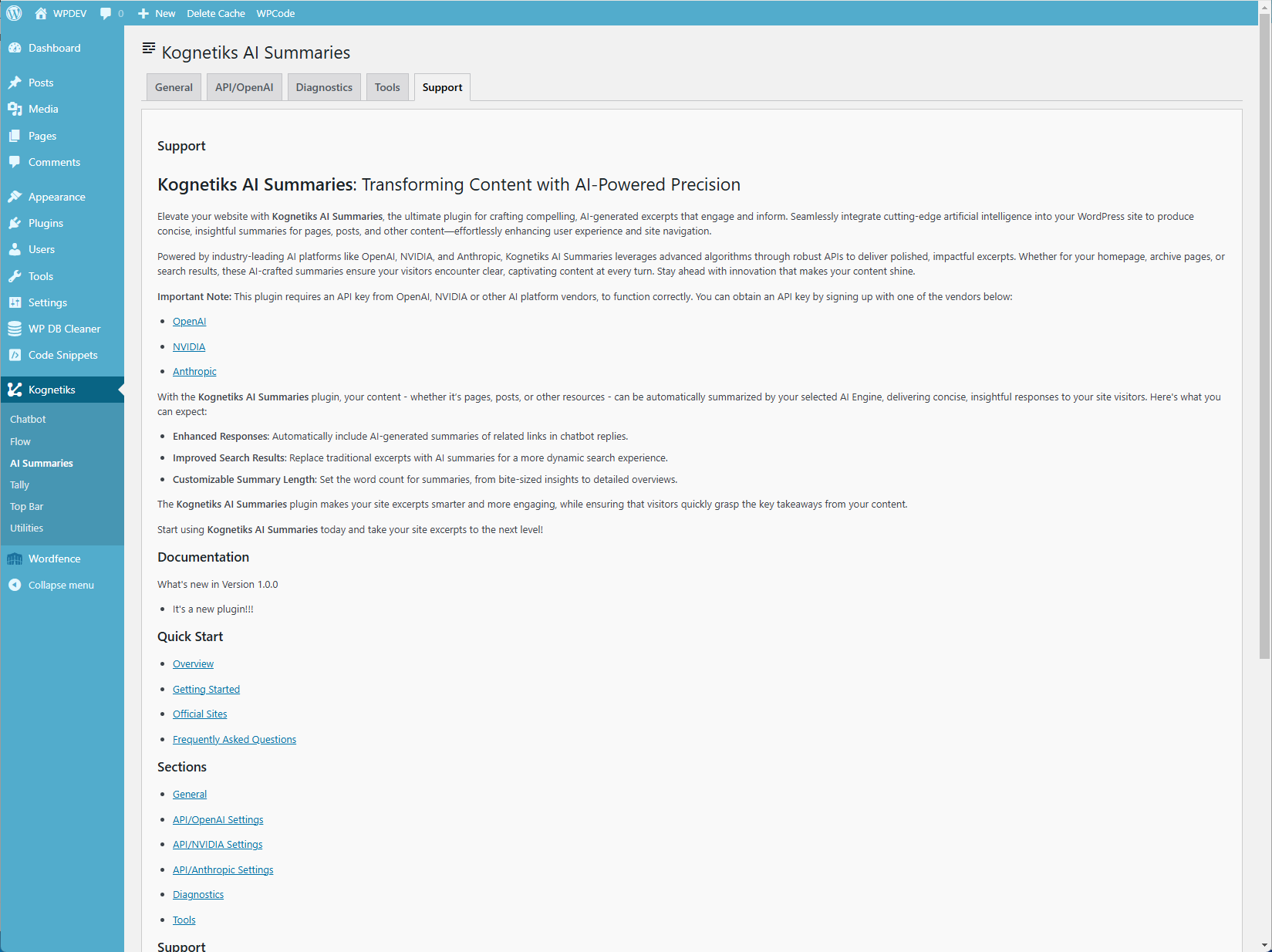Open the Overview quick start link
Screen dimensions: 1272x952
pyautogui.click(x=193, y=663)
